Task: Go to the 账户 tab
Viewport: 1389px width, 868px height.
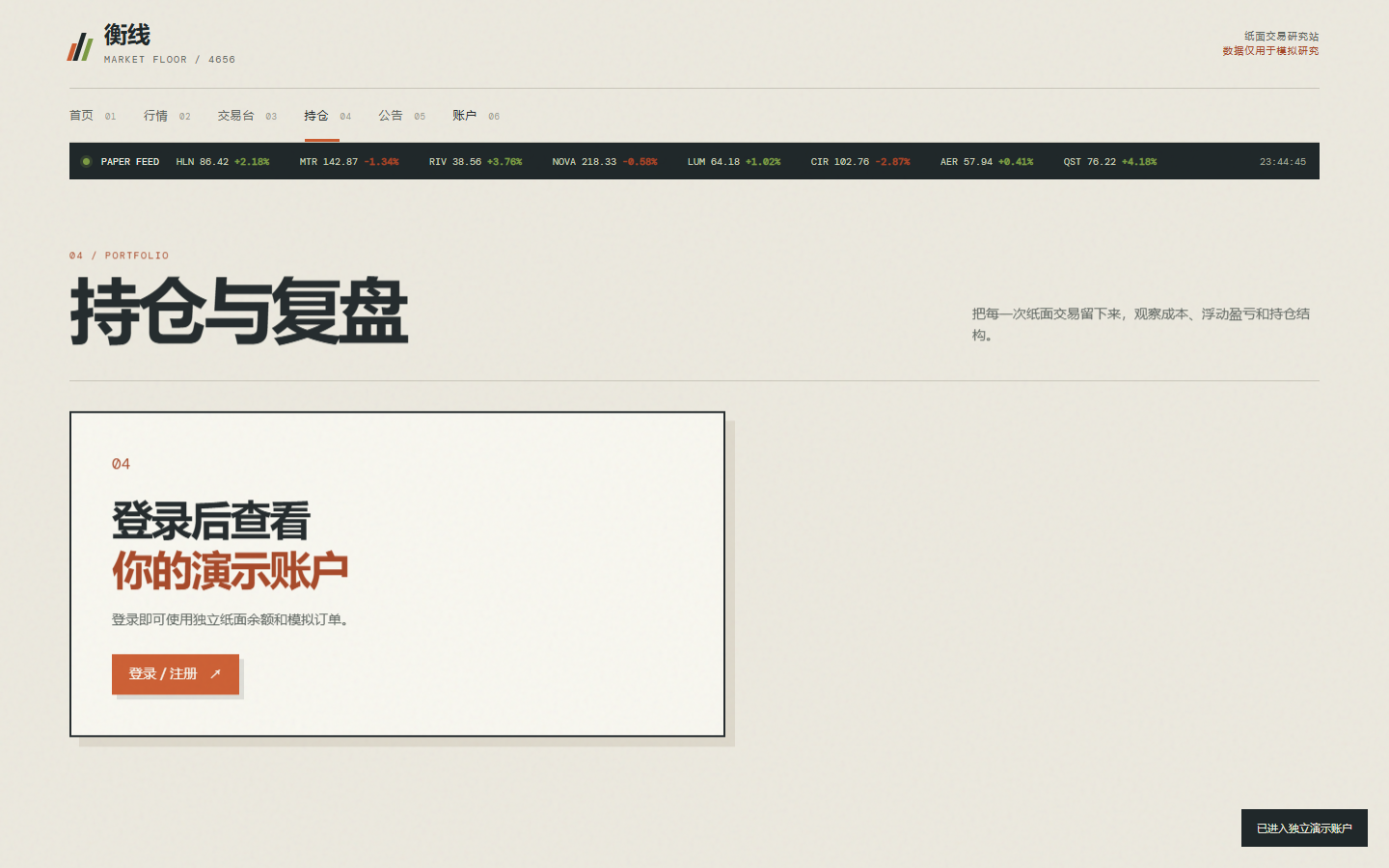Action: point(476,116)
